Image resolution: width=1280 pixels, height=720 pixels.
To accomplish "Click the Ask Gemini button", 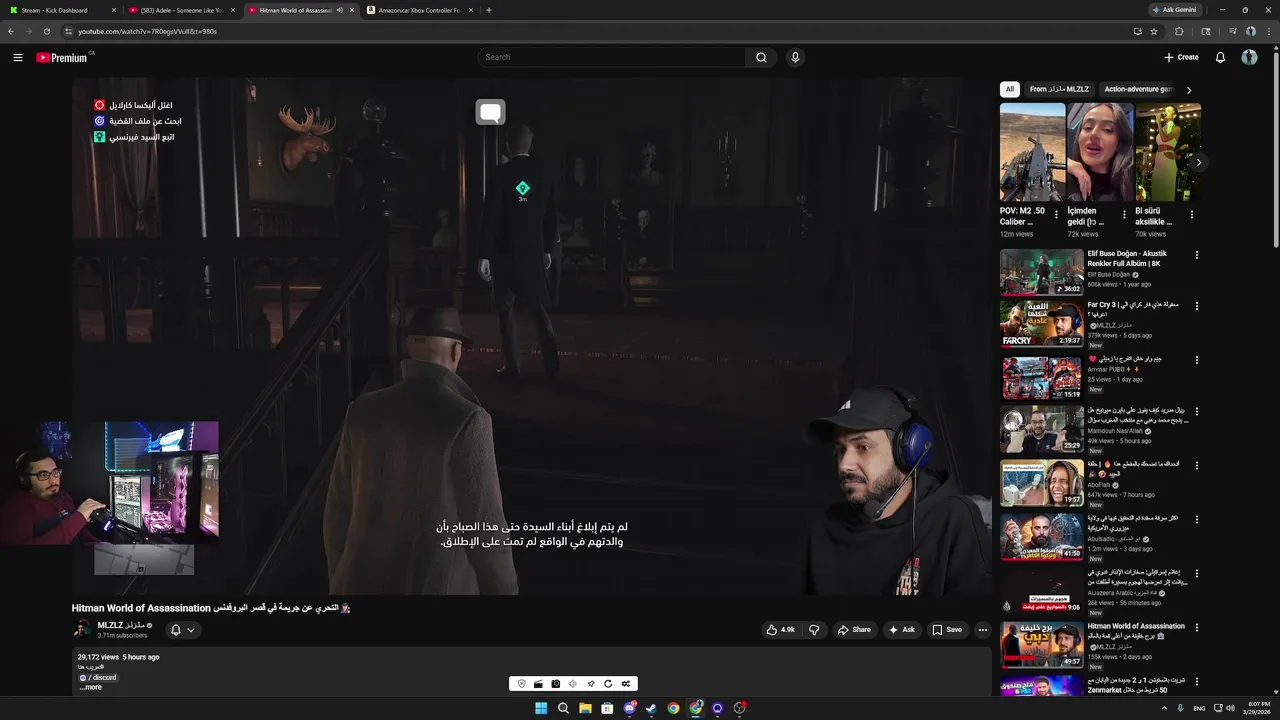I will pos(1174,10).
